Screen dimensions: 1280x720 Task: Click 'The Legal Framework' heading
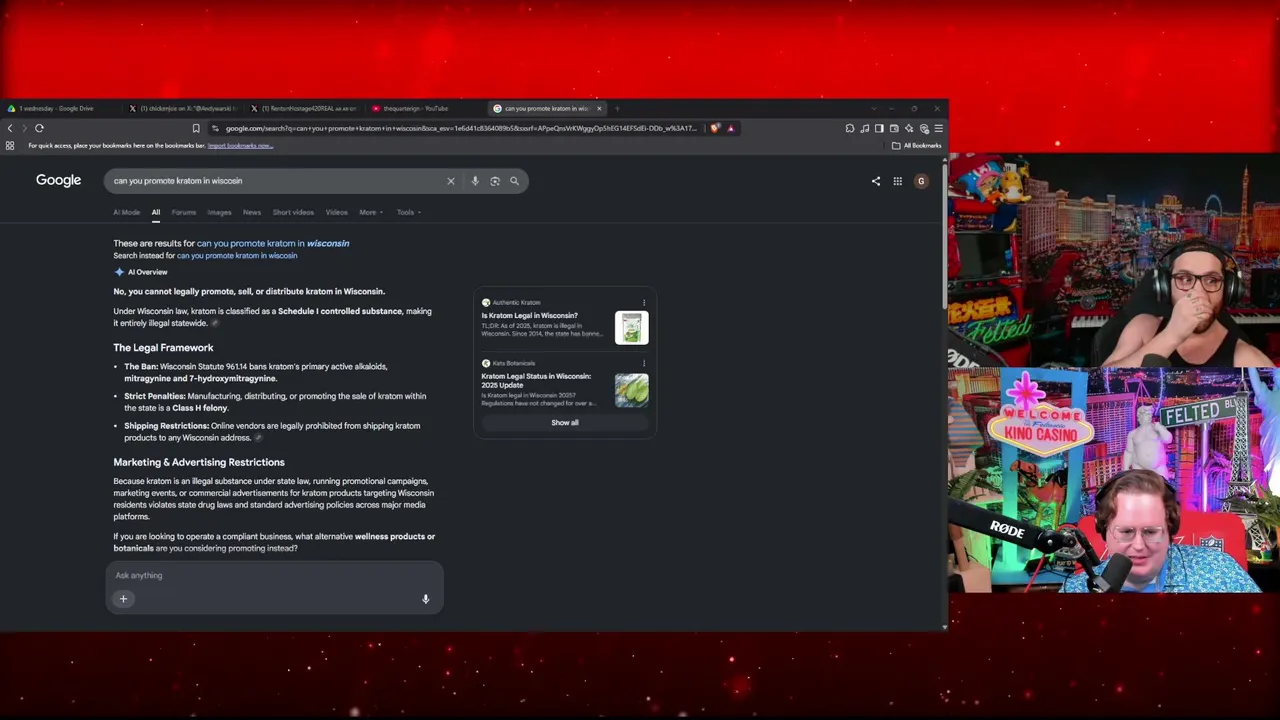tap(163, 348)
